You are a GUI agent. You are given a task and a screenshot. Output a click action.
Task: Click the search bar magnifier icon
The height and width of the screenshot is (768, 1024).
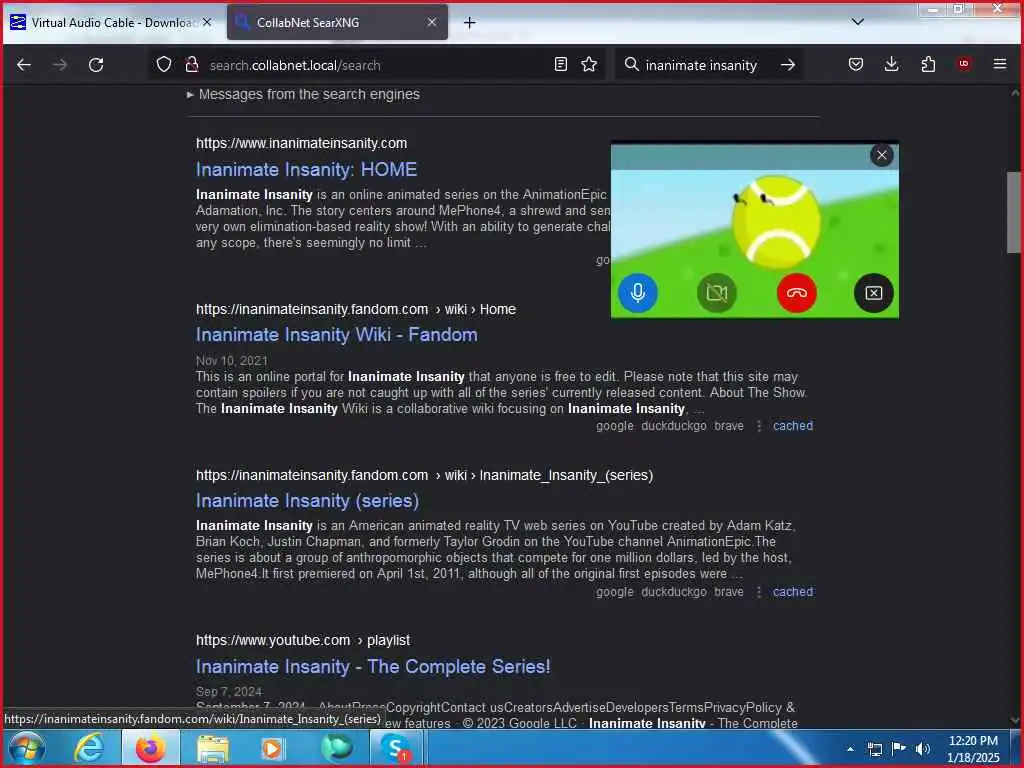tap(632, 64)
